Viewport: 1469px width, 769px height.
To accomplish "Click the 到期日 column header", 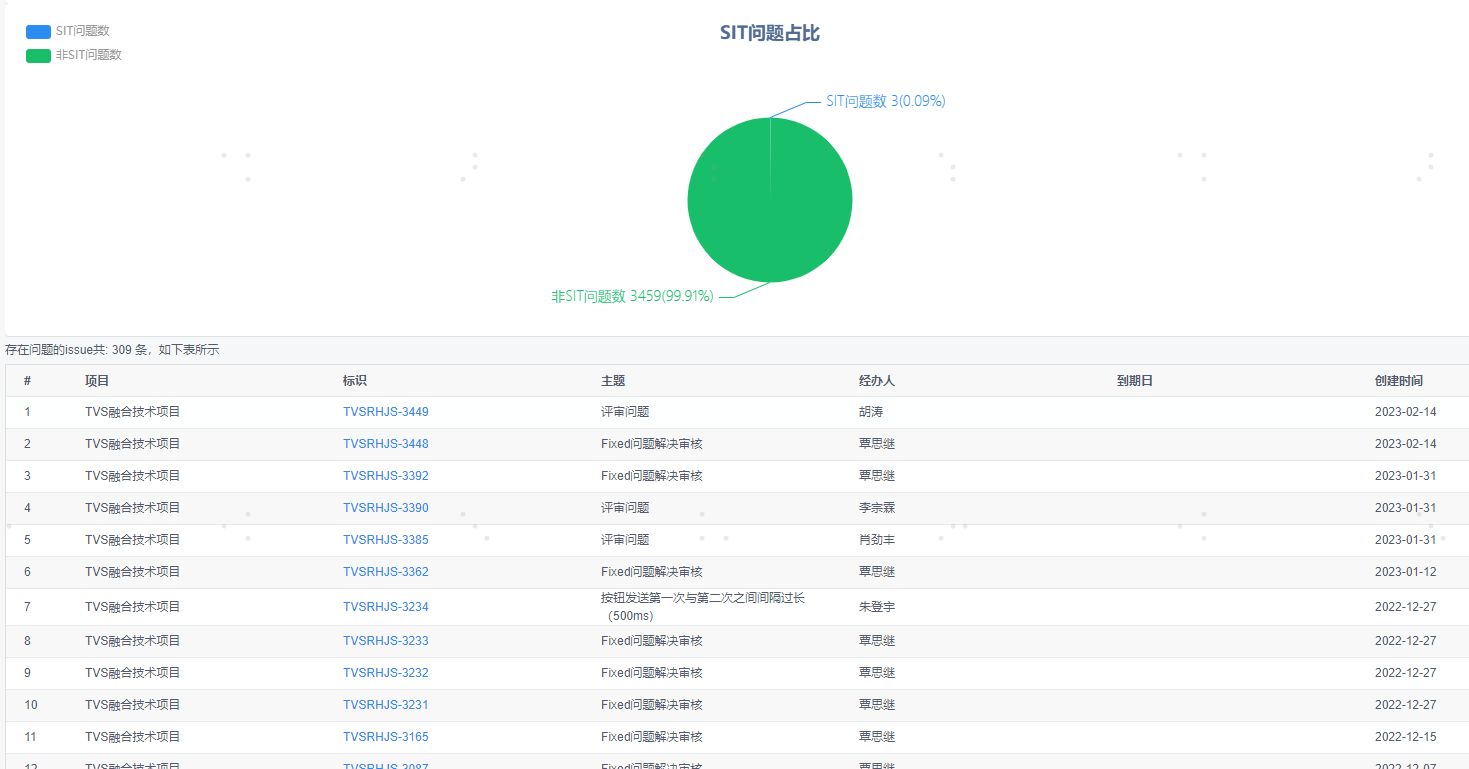I will pos(1134,381).
